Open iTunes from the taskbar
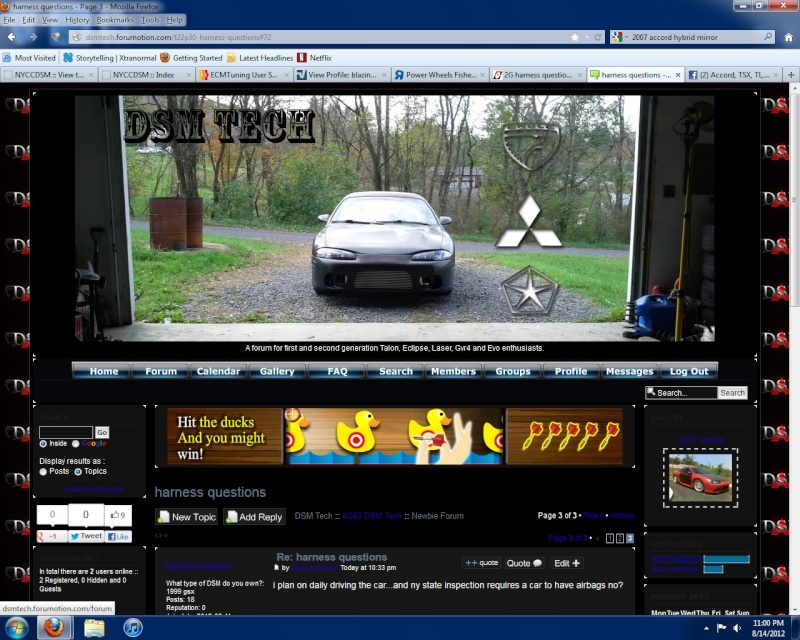Image resolution: width=800 pixels, height=640 pixels. 133,627
